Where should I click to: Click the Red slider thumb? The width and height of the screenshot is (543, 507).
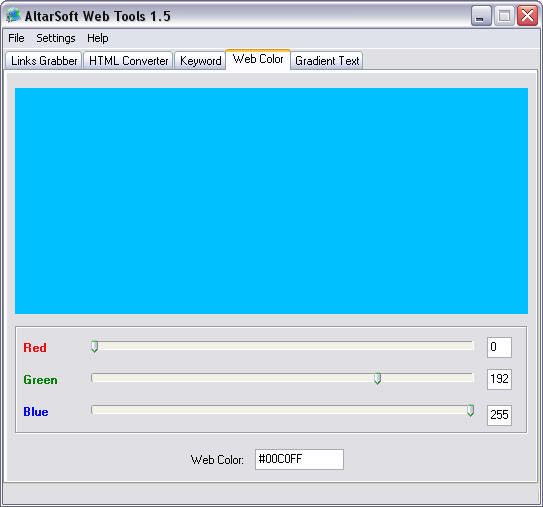95,346
